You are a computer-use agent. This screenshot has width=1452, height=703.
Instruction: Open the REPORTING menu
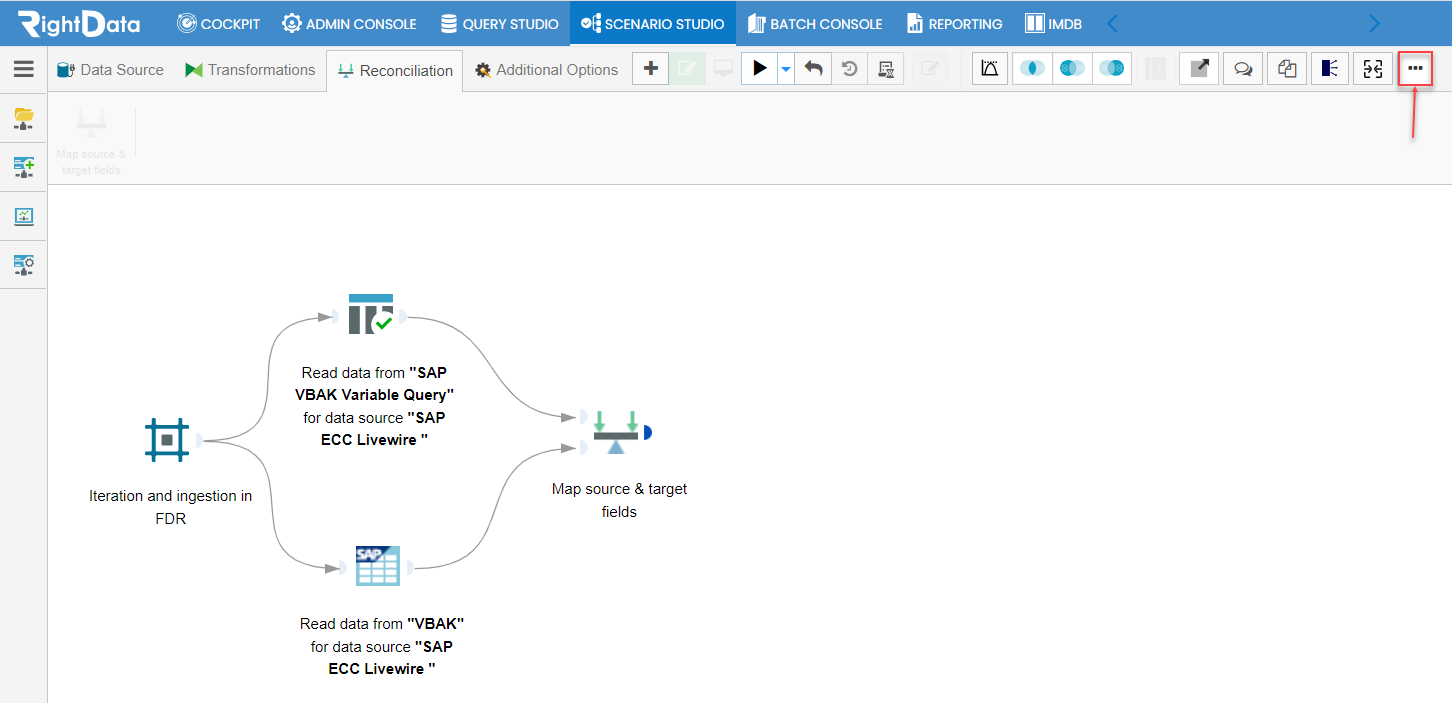pos(954,23)
